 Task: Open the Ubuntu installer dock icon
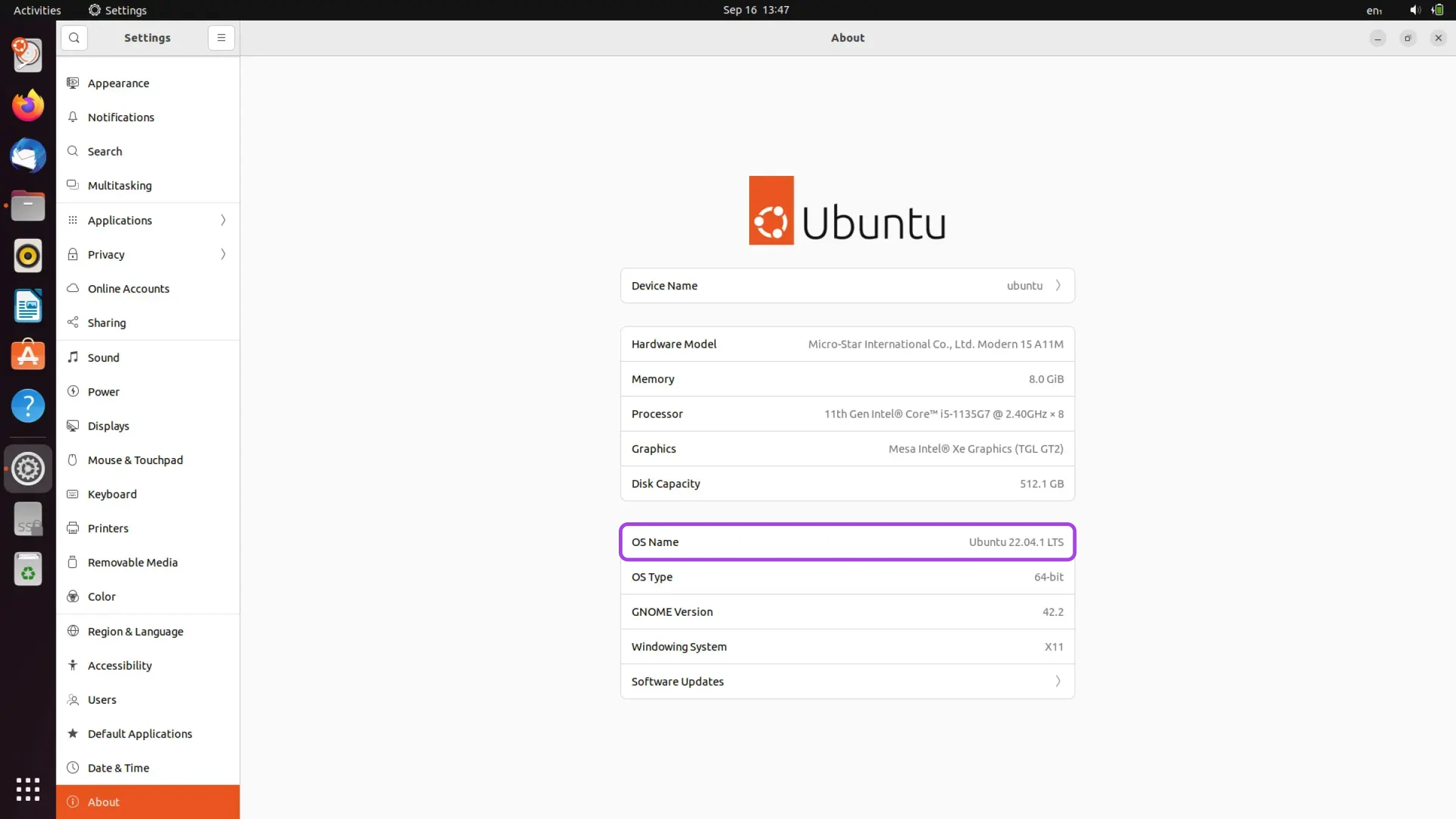click(28, 55)
